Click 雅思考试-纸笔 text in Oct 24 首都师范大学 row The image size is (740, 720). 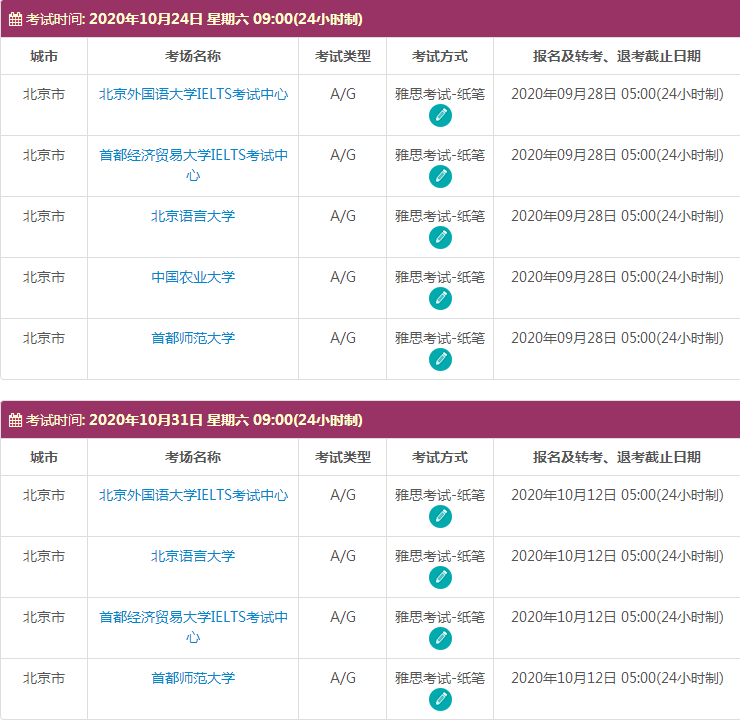tap(440, 338)
